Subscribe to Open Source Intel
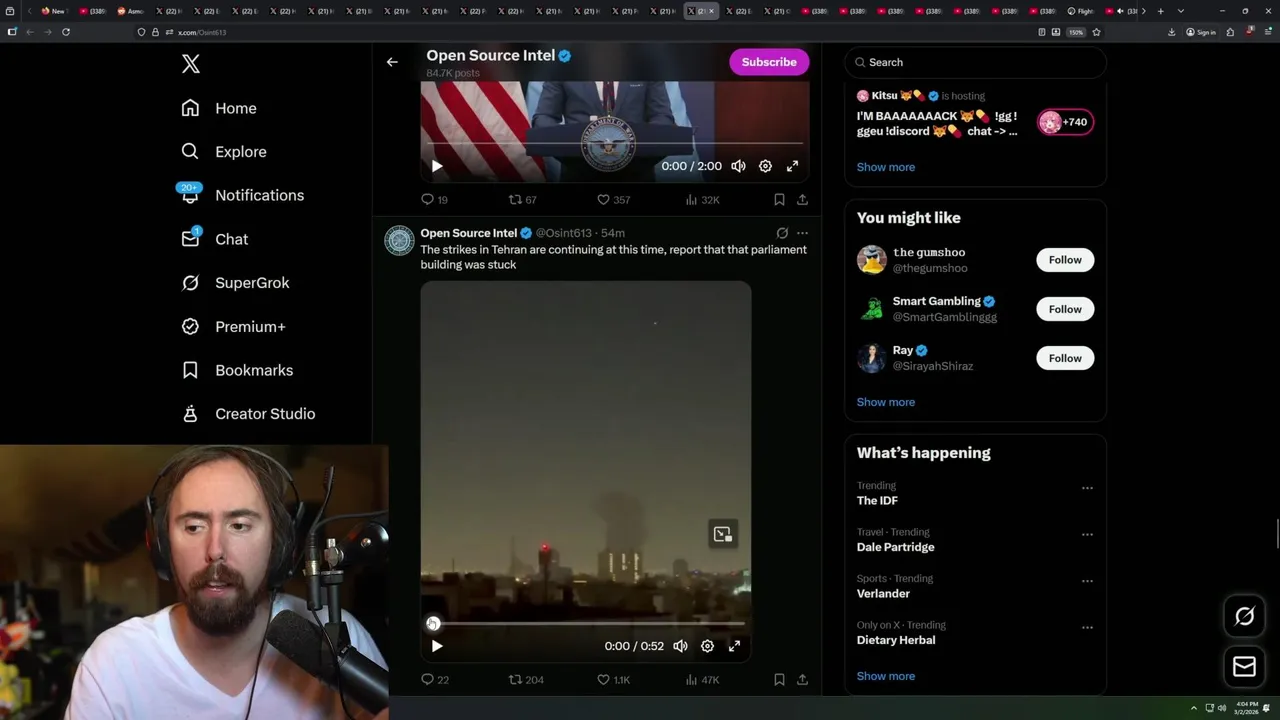Viewport: 1280px width, 720px height. click(769, 62)
